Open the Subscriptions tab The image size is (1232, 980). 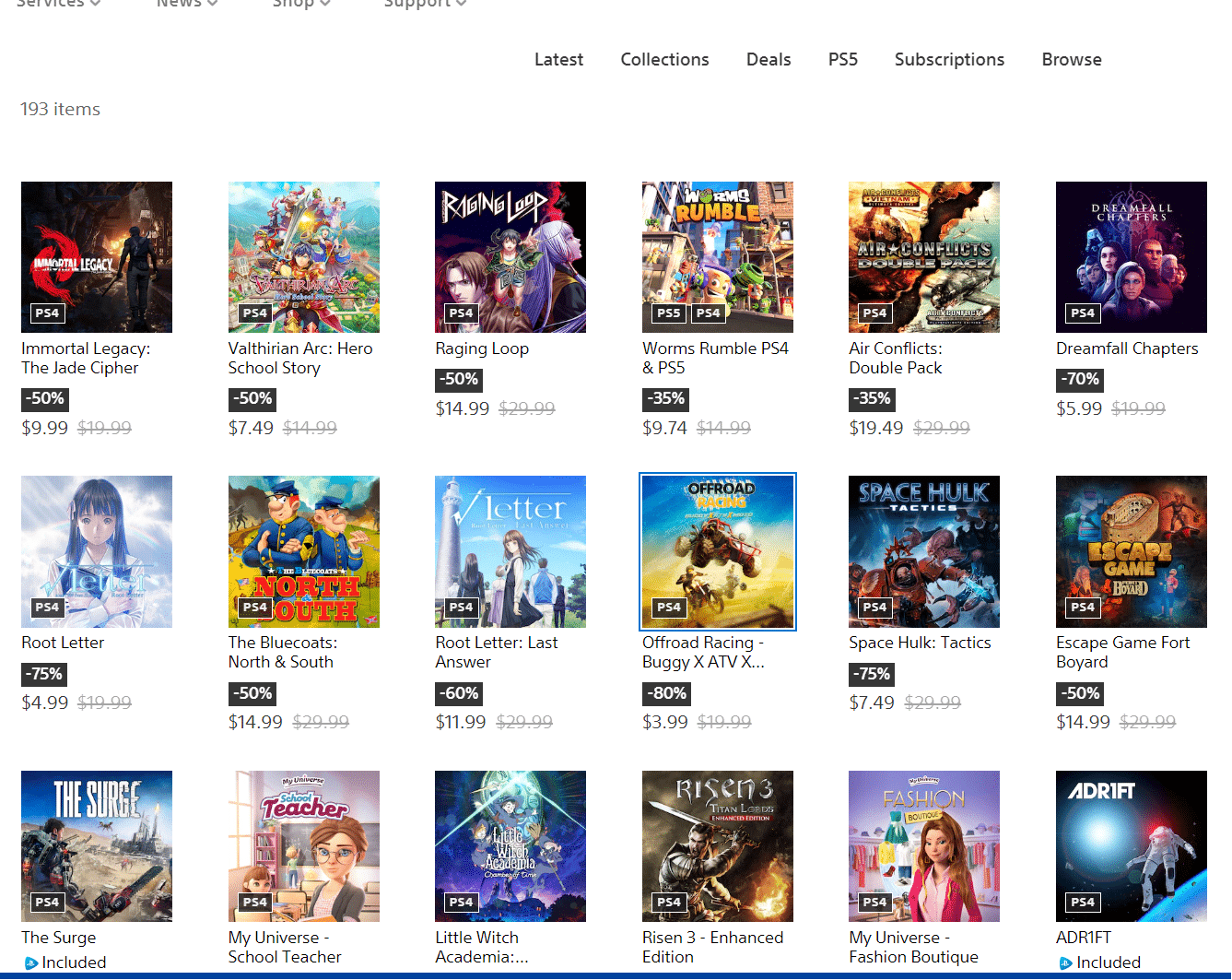tap(949, 60)
